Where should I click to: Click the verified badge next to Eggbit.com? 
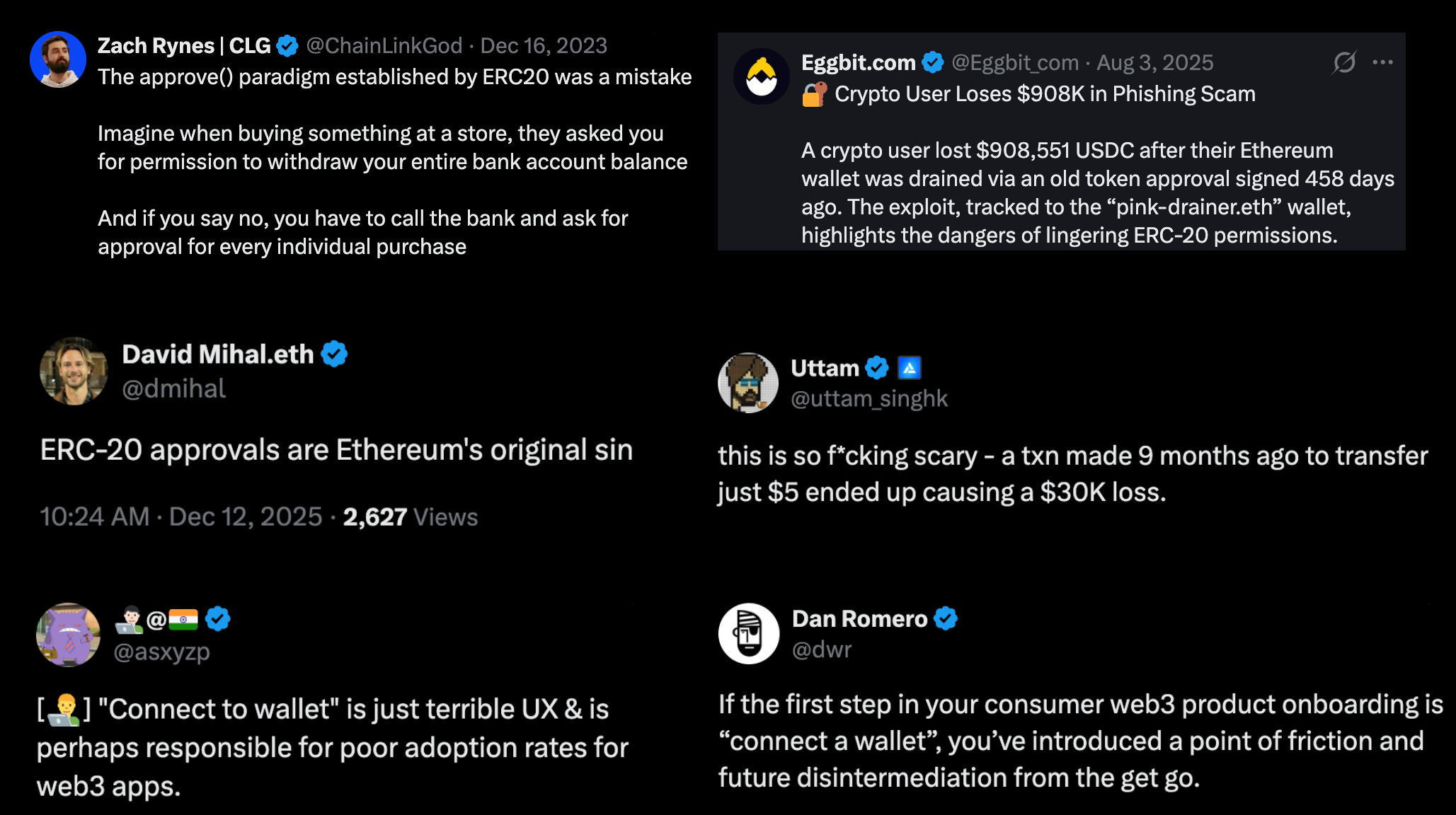934,62
